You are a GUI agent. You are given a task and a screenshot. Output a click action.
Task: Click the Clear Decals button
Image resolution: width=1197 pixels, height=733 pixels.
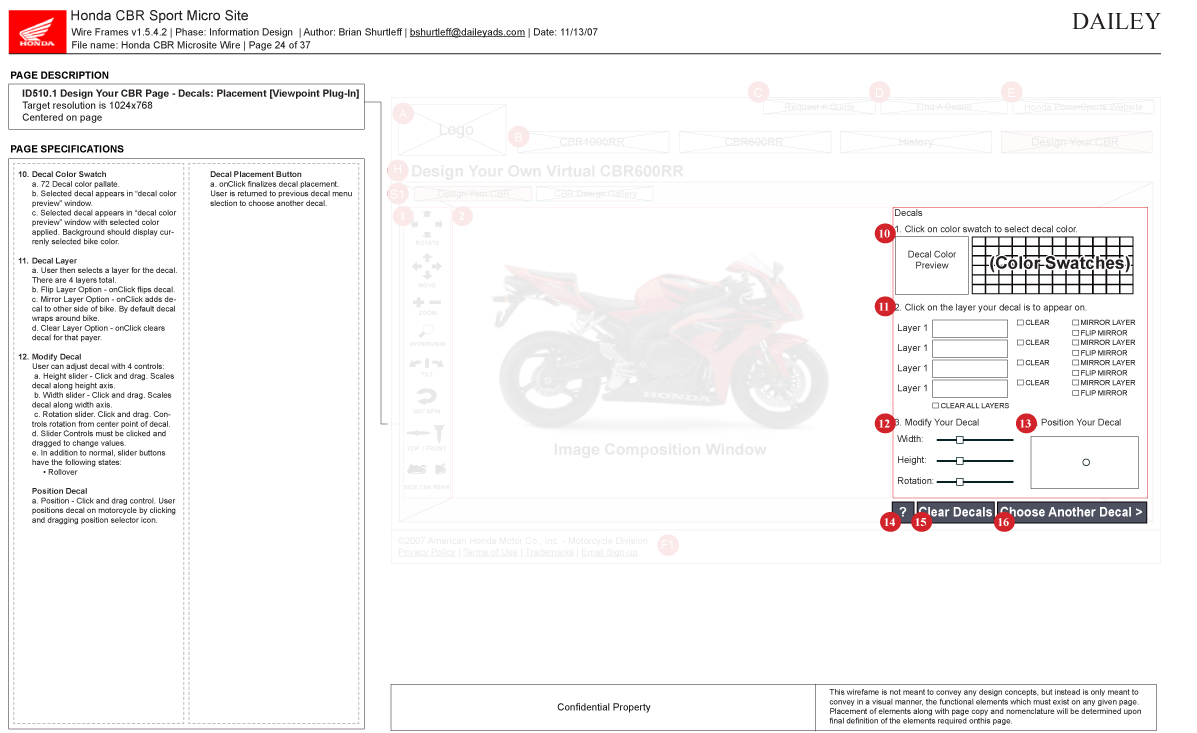pos(955,512)
